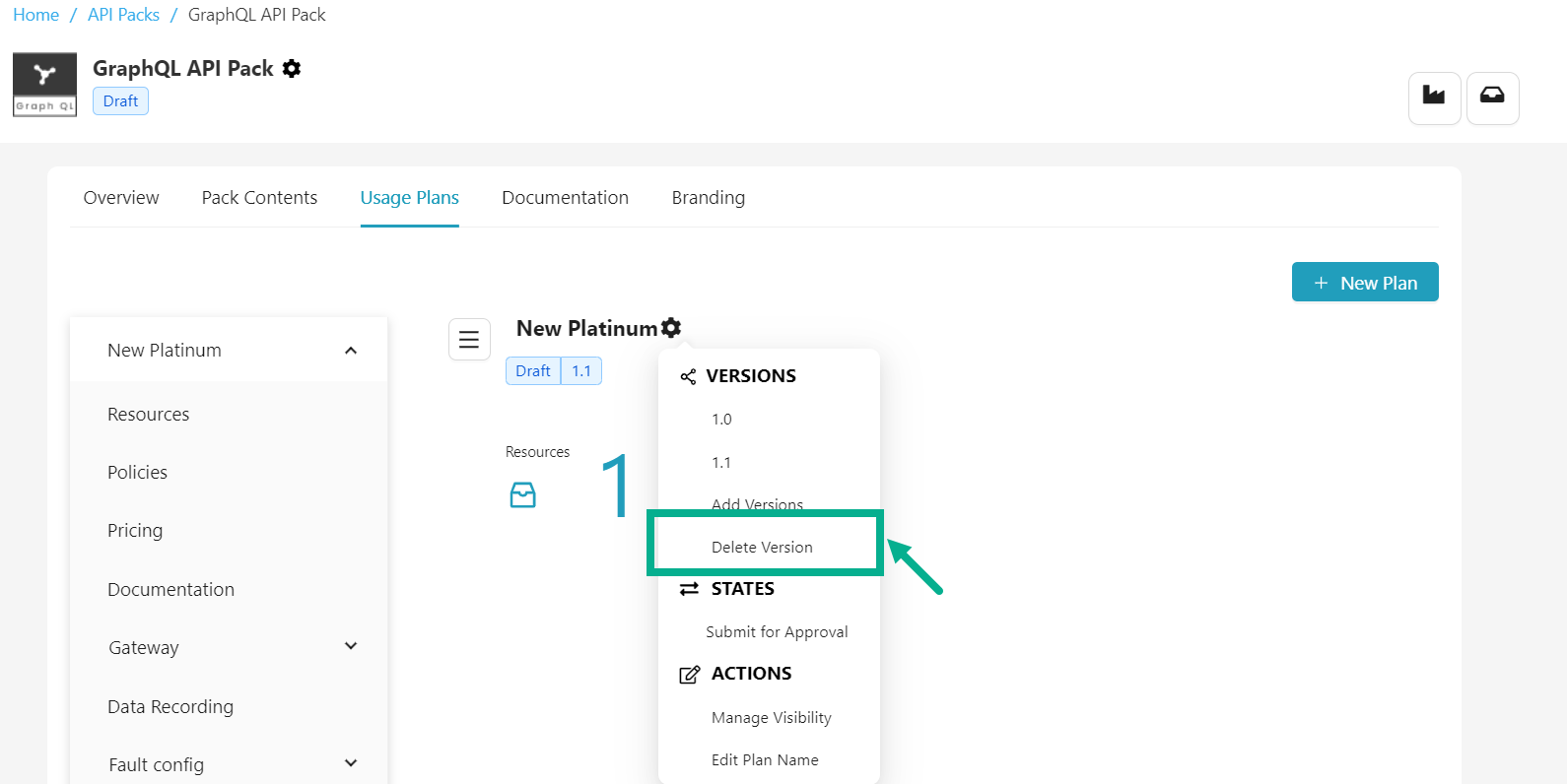The width and height of the screenshot is (1567, 784).
Task: Toggle the hamburger menu beside New Platinum
Action: 469,340
